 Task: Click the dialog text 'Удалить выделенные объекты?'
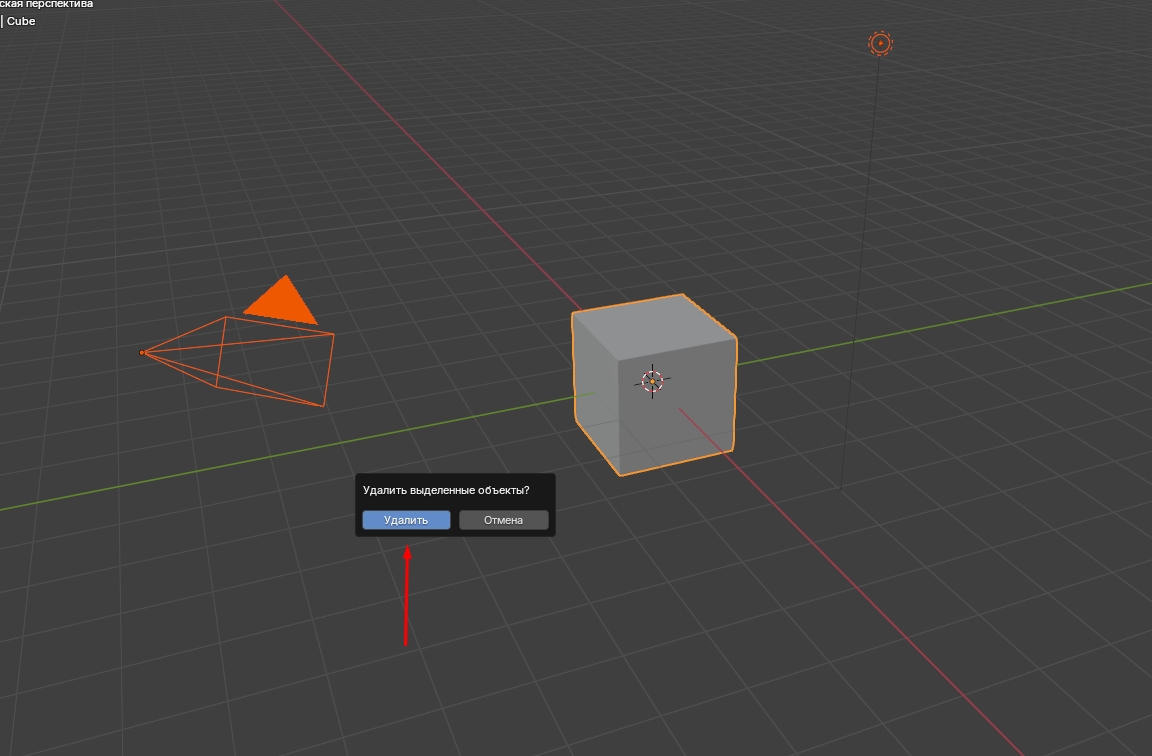(x=446, y=490)
